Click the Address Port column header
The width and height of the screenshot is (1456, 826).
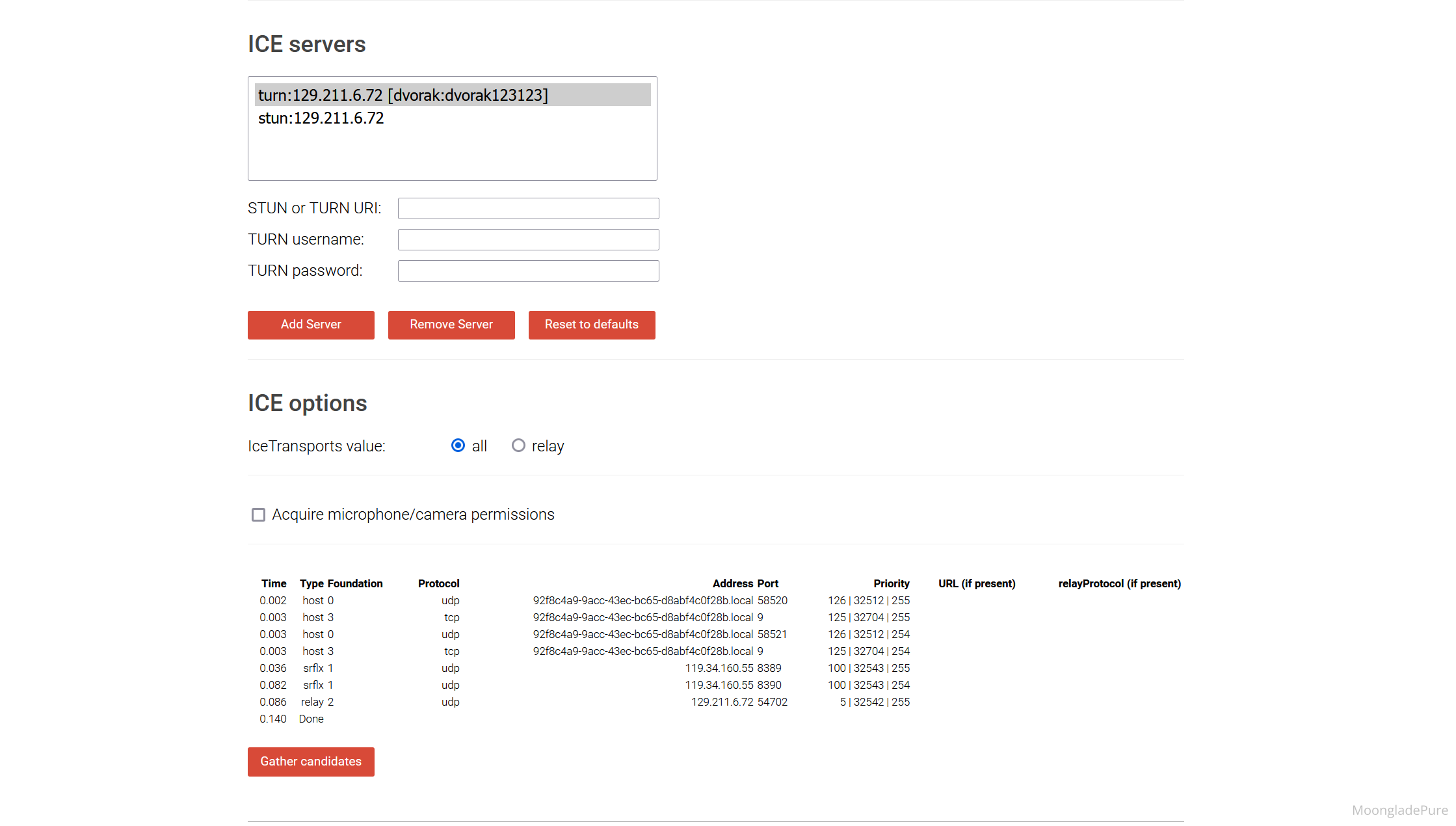pyautogui.click(x=745, y=583)
